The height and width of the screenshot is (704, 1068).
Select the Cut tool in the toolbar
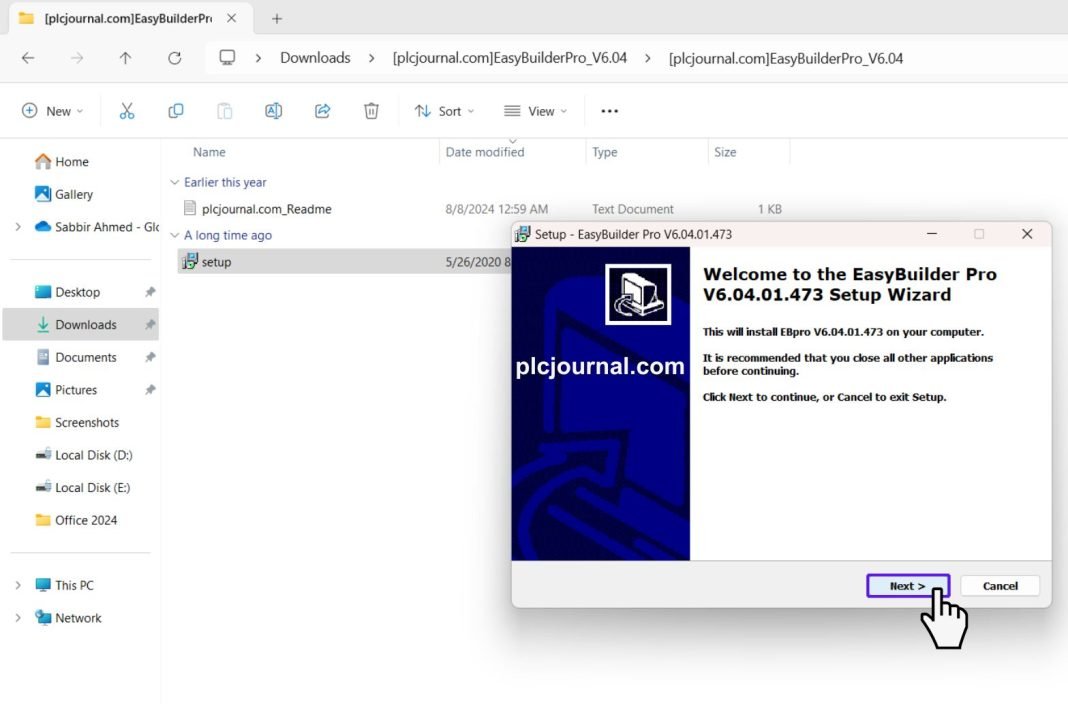(126, 110)
